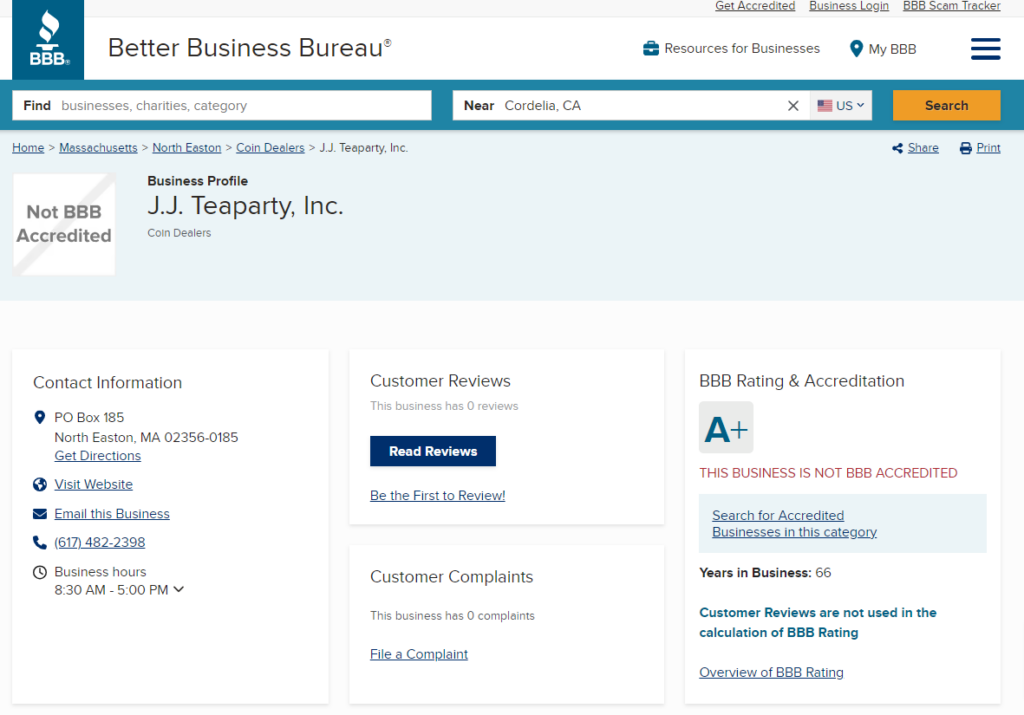Click the Read Reviews button

(433, 451)
